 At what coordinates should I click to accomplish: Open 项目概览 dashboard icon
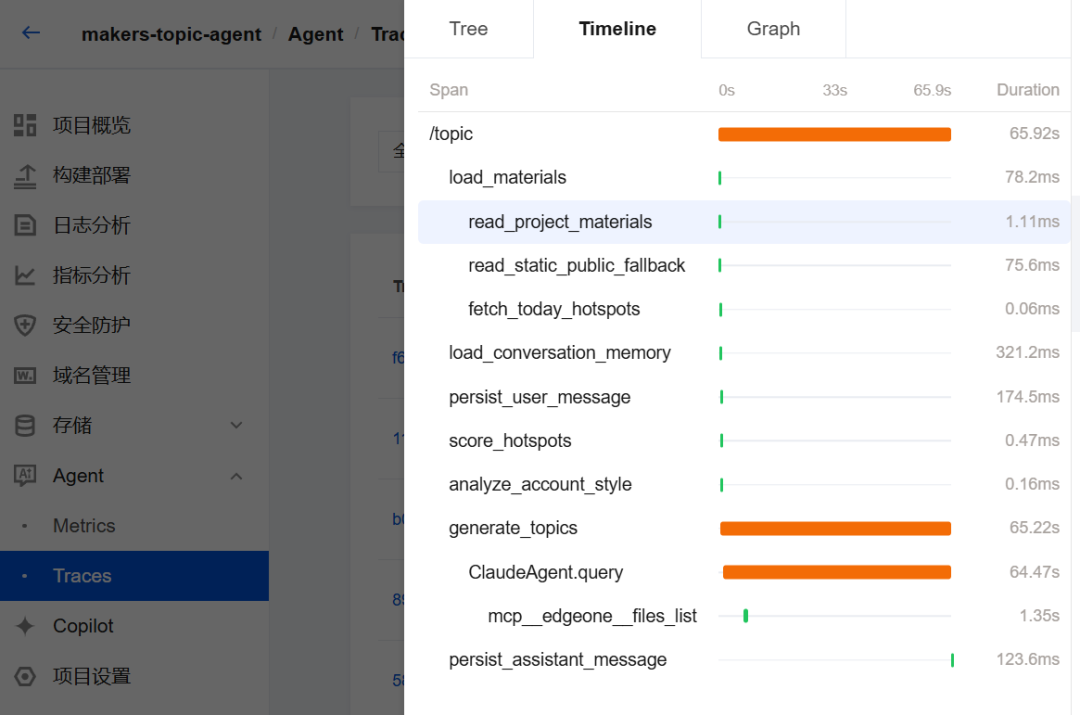pyautogui.click(x=25, y=125)
